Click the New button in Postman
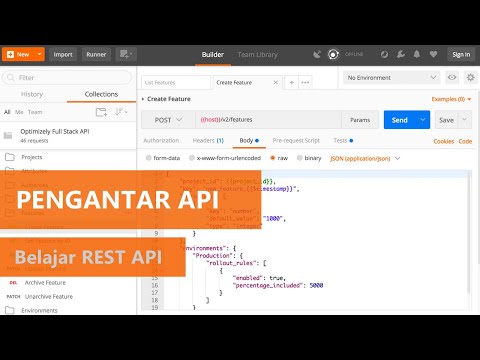Image resolution: width=480 pixels, height=360 pixels. click(x=18, y=54)
